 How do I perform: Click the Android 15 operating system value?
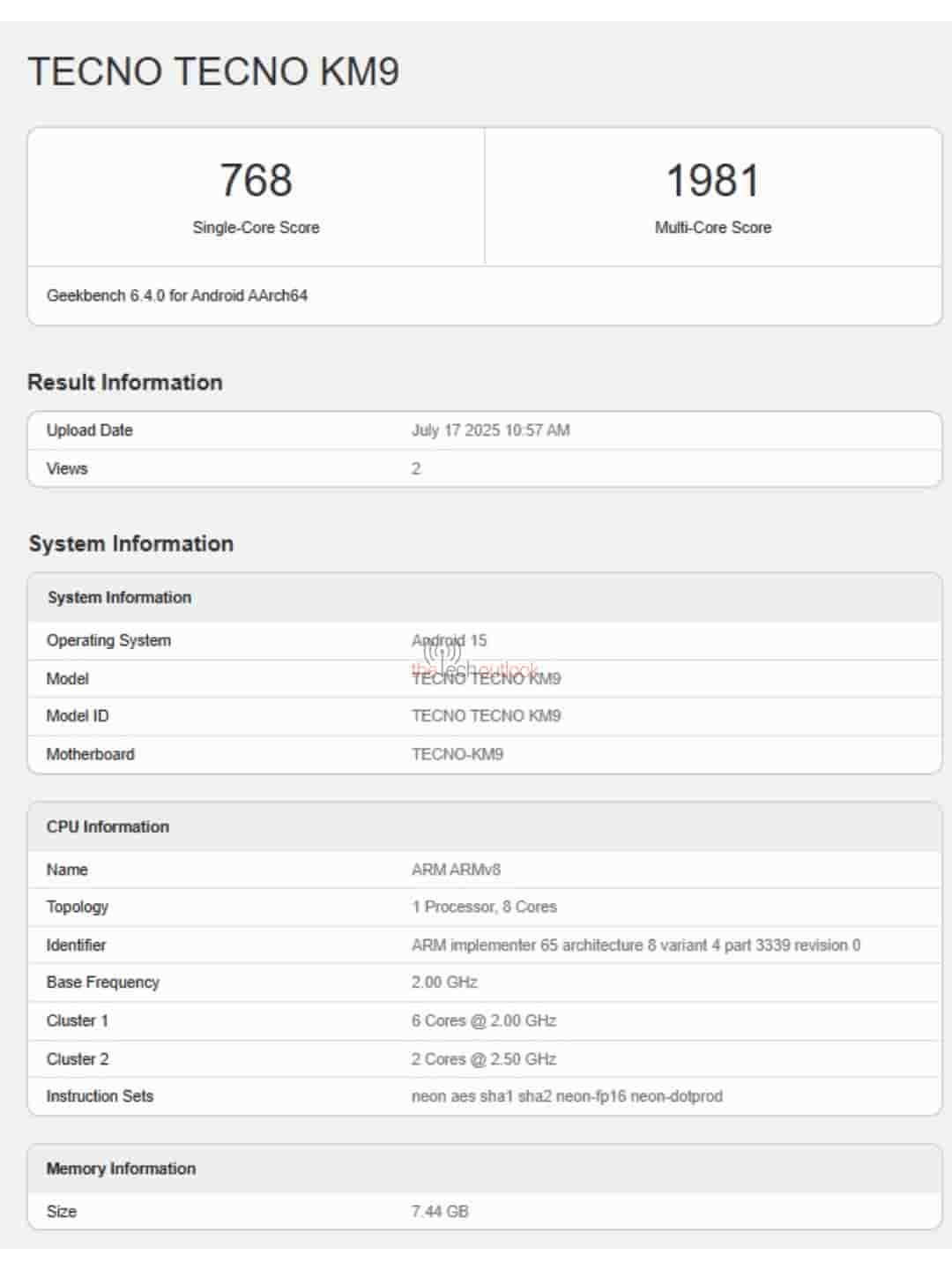click(x=450, y=640)
